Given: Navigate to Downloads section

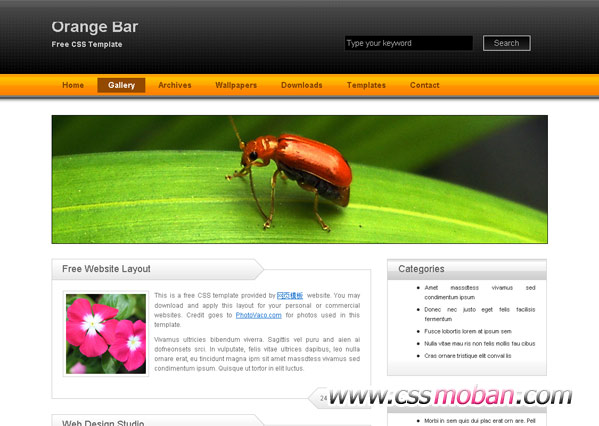Looking at the screenshot, I should pos(301,85).
